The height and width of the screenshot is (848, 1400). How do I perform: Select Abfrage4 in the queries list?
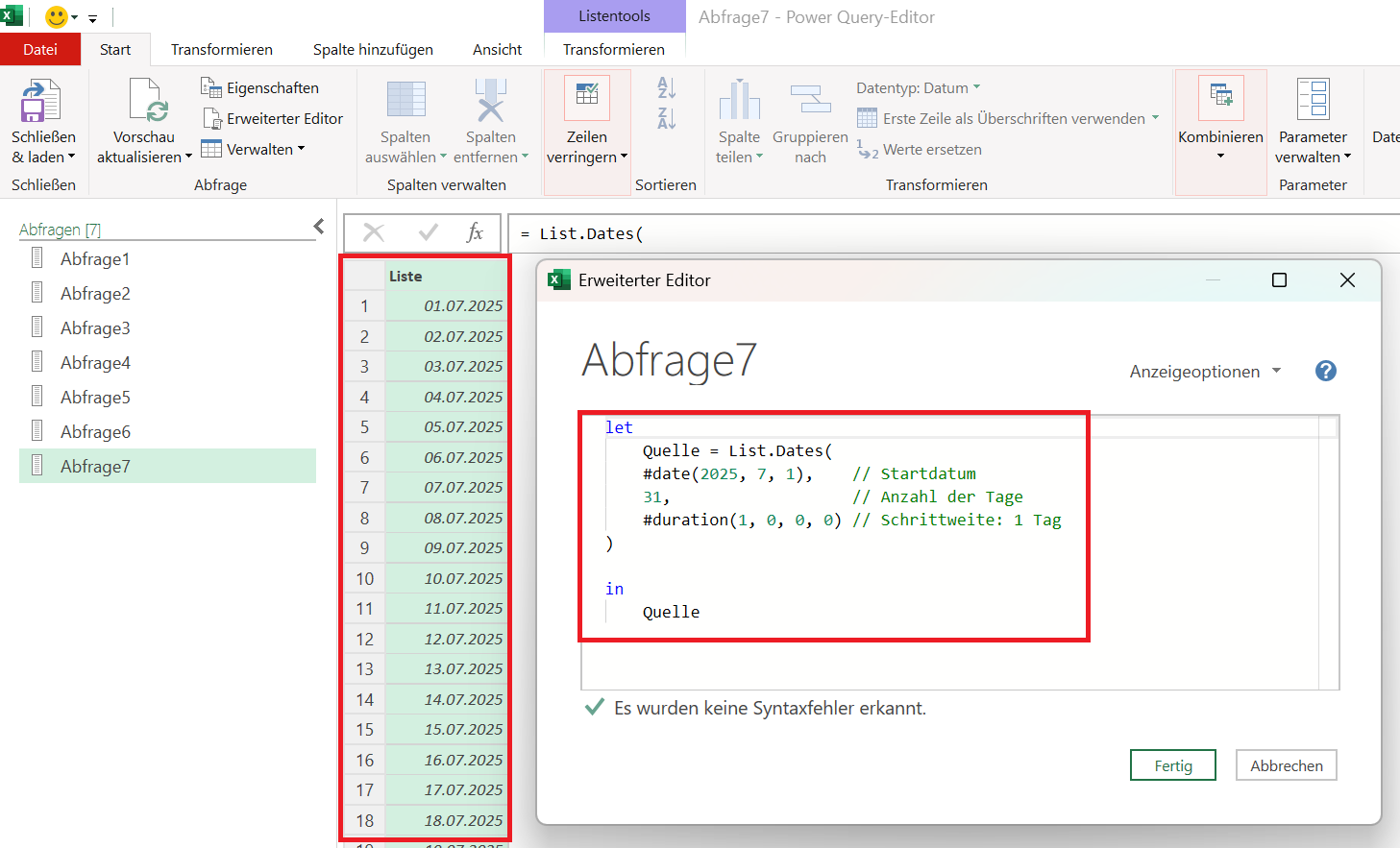coord(167,362)
